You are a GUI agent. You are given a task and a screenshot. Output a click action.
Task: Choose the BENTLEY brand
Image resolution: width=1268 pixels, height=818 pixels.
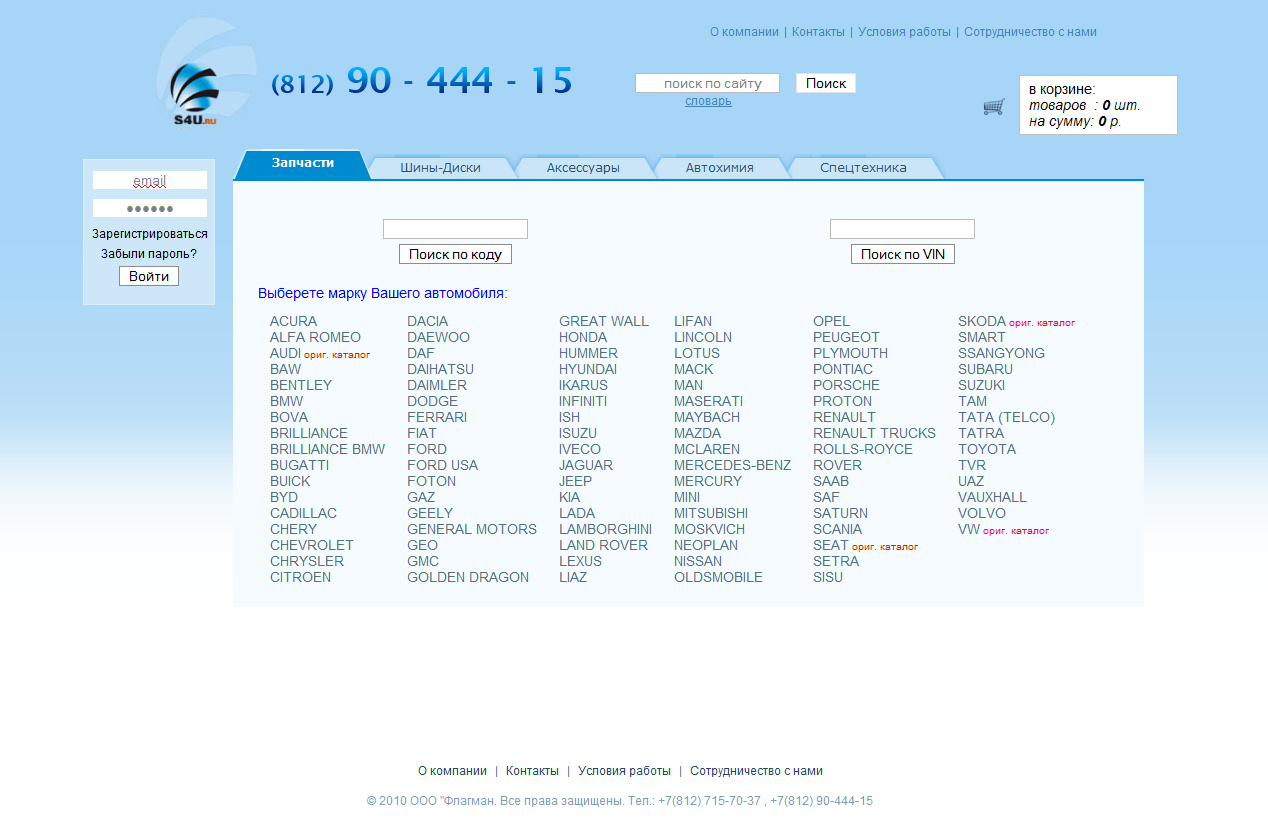[x=301, y=385]
